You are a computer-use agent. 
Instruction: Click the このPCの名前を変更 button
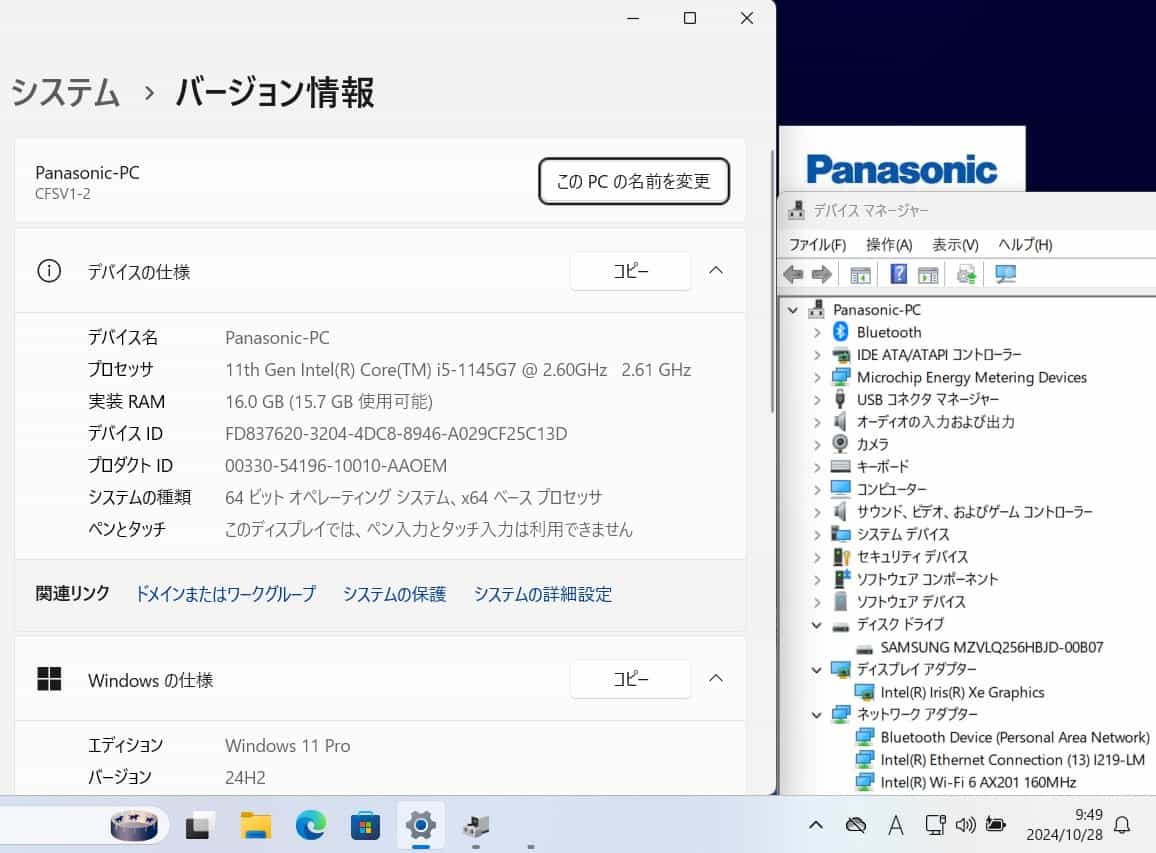[633, 182]
